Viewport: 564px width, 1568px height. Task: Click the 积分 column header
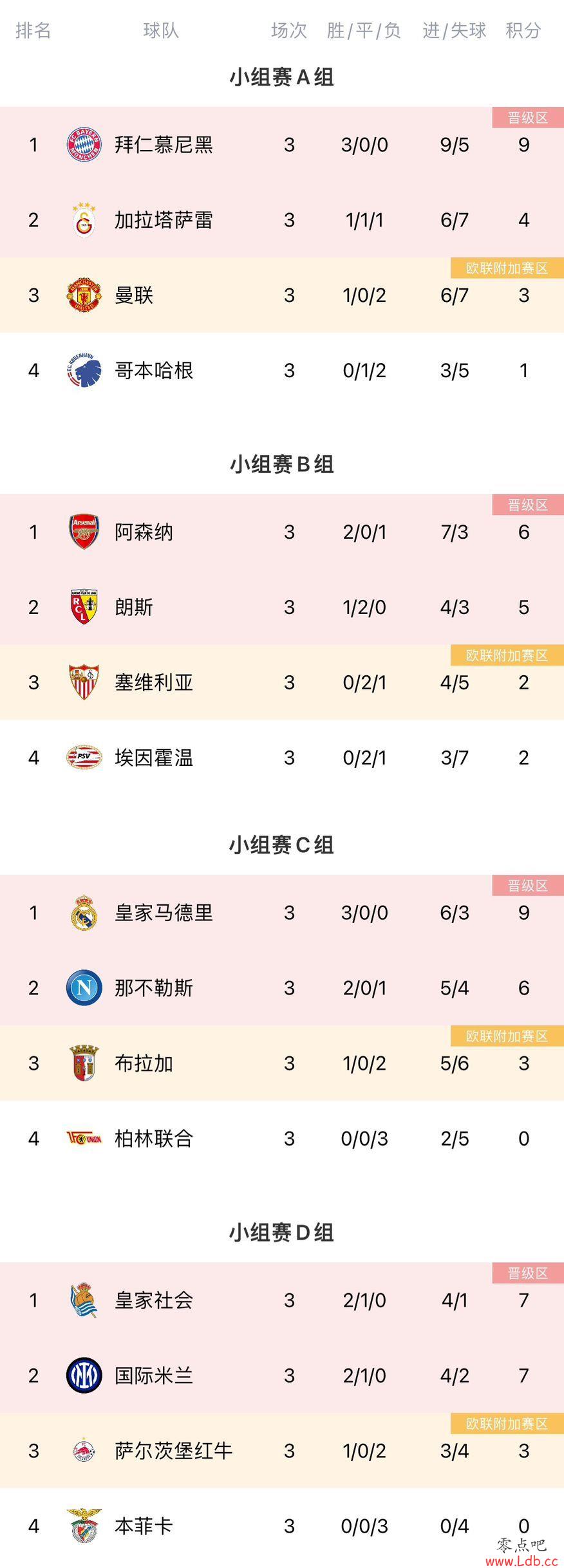[523, 30]
